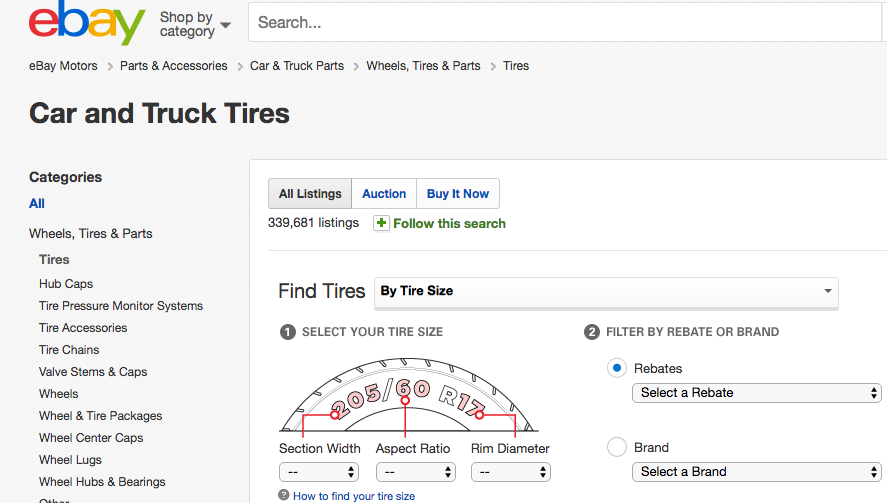887x503 pixels.
Task: Switch to the Auction tab
Action: pyautogui.click(x=384, y=194)
